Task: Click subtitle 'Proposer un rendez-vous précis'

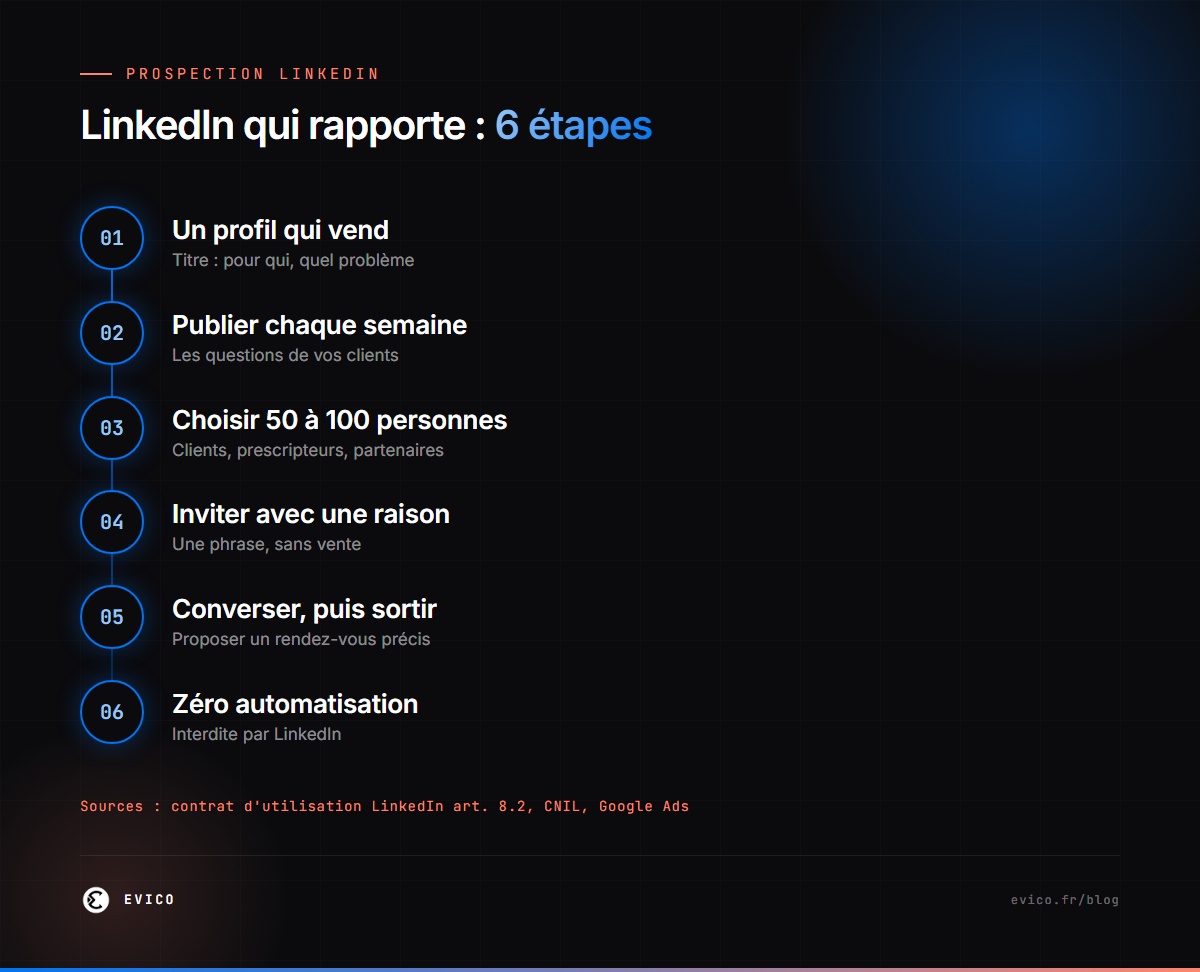Action: coord(301,639)
